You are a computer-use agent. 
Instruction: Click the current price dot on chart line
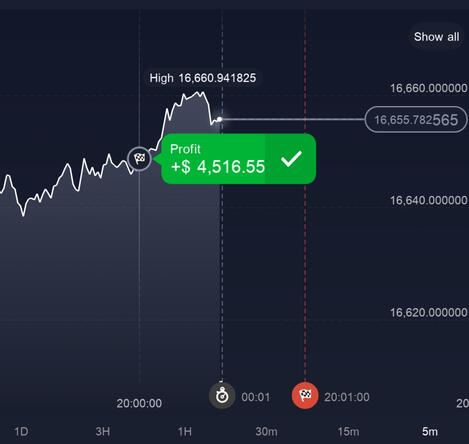219,119
